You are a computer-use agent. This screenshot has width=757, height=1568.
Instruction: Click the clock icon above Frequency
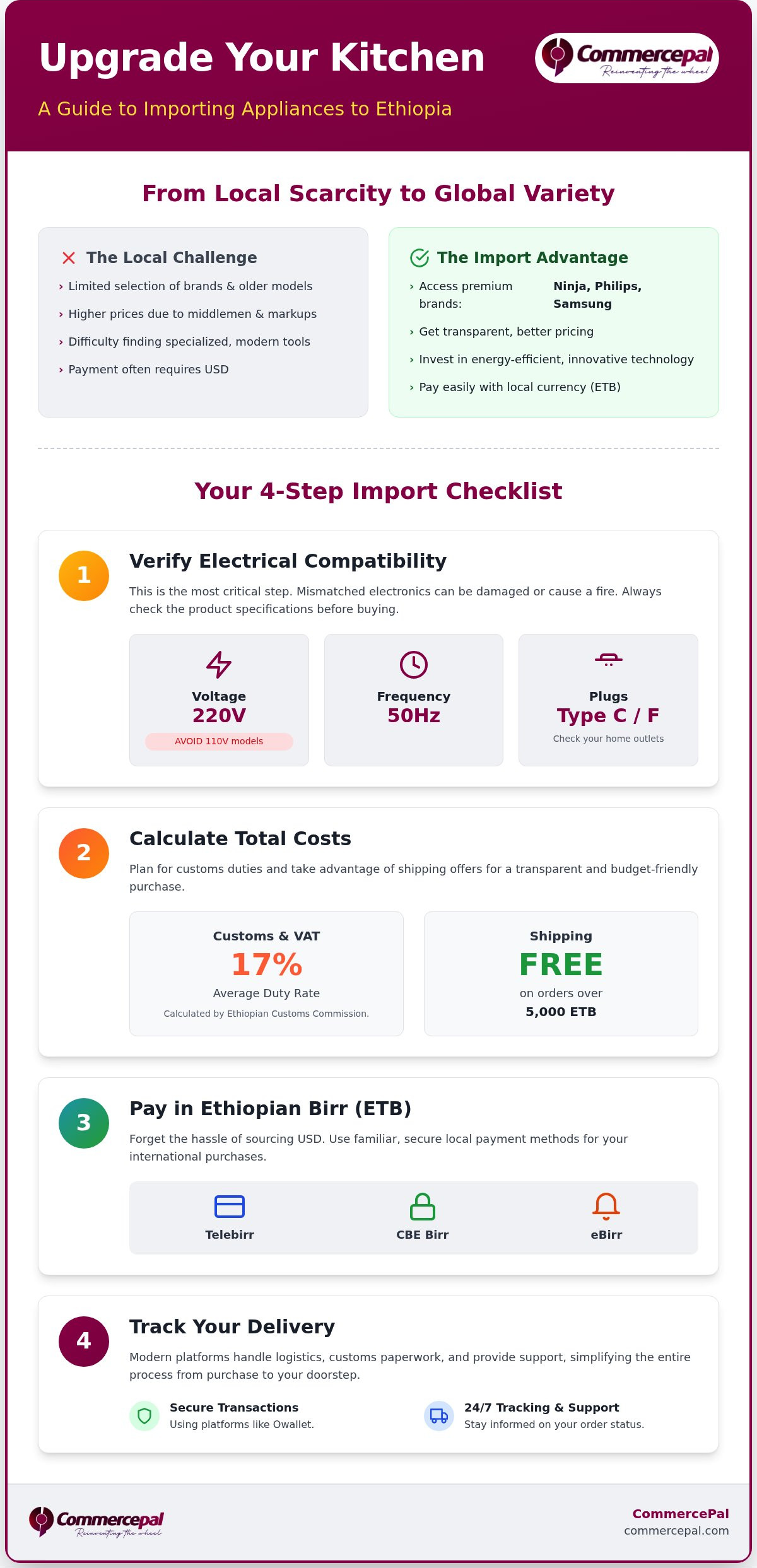[x=414, y=665]
